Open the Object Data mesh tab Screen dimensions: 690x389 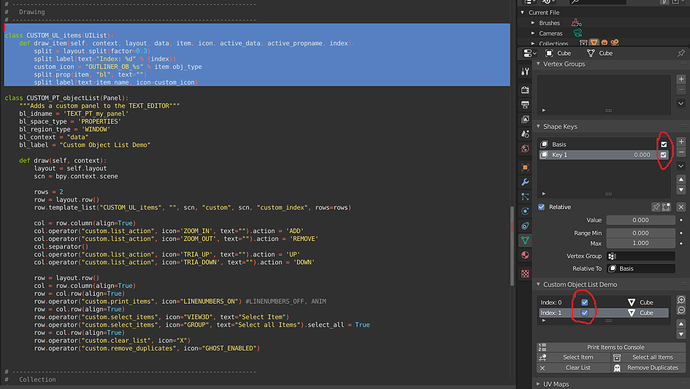pyautogui.click(x=525, y=240)
